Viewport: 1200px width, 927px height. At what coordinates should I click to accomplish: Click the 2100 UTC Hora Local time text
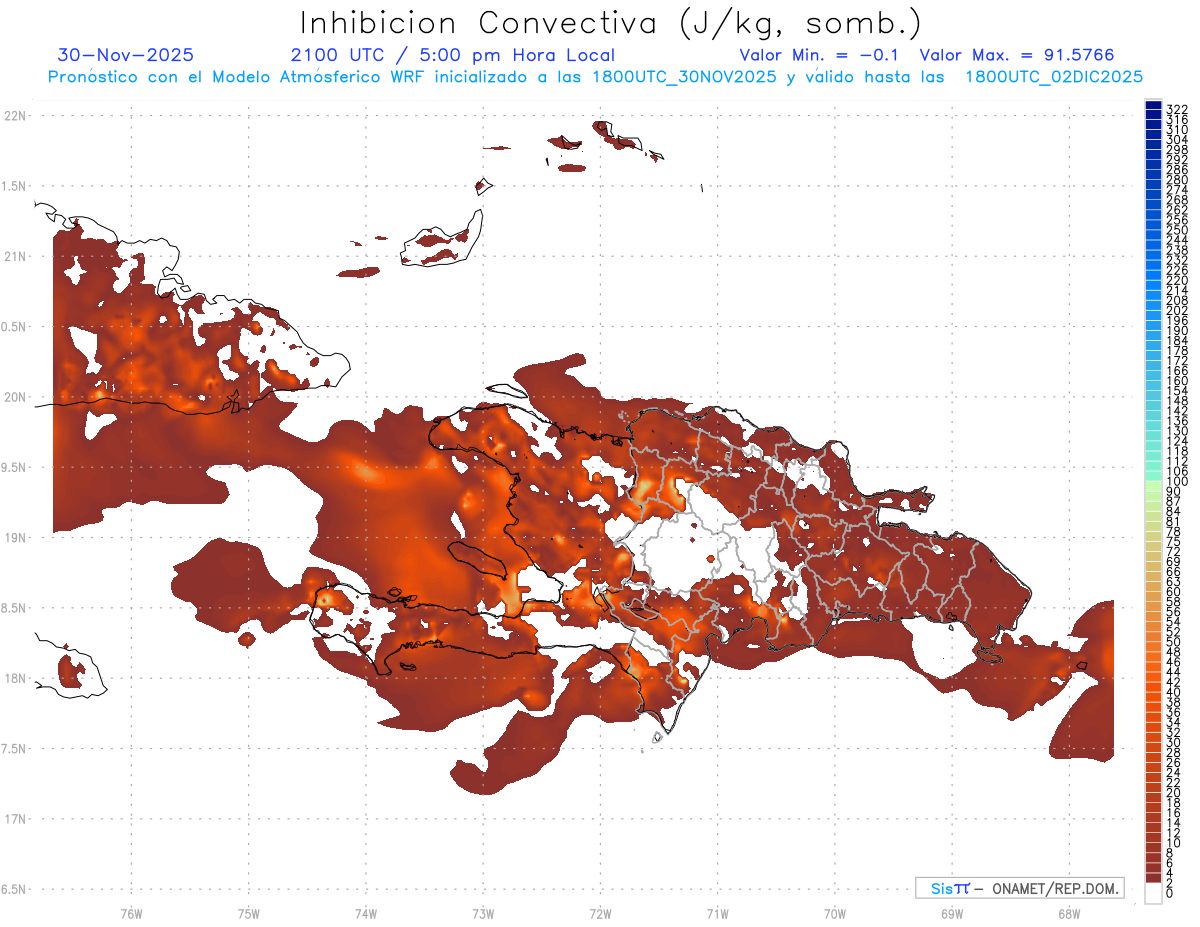pyautogui.click(x=452, y=55)
